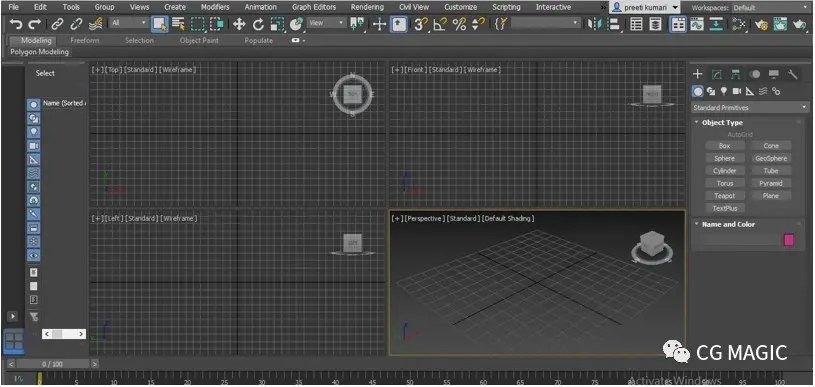Open the Rendered Frame Window icon

pos(780,24)
